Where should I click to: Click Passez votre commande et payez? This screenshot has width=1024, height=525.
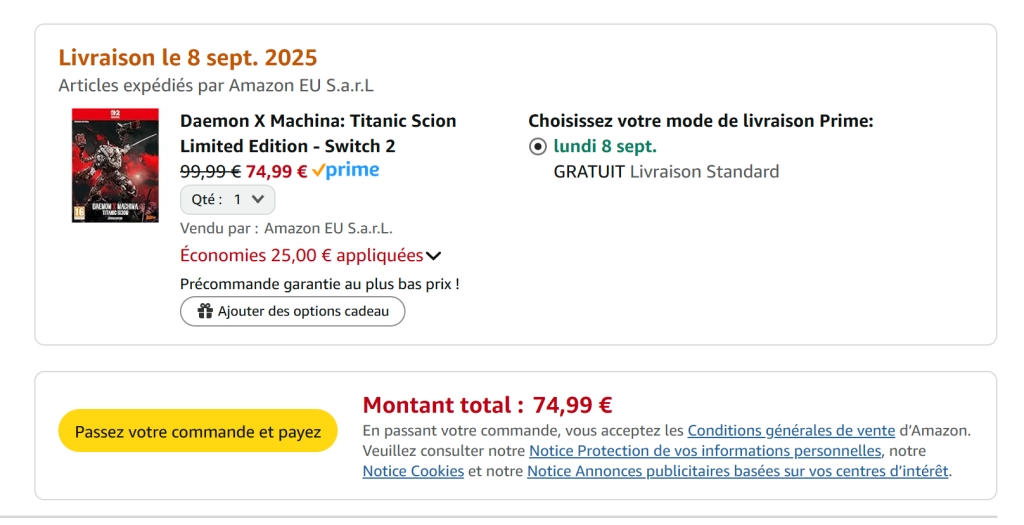198,431
